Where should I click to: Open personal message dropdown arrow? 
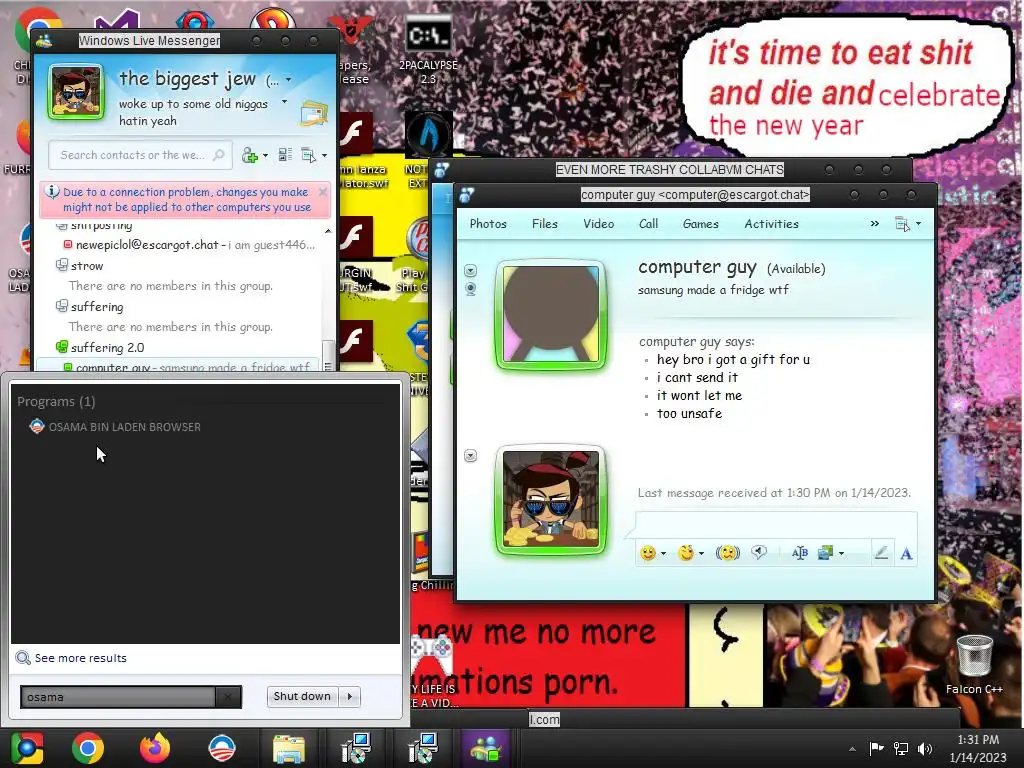(284, 102)
